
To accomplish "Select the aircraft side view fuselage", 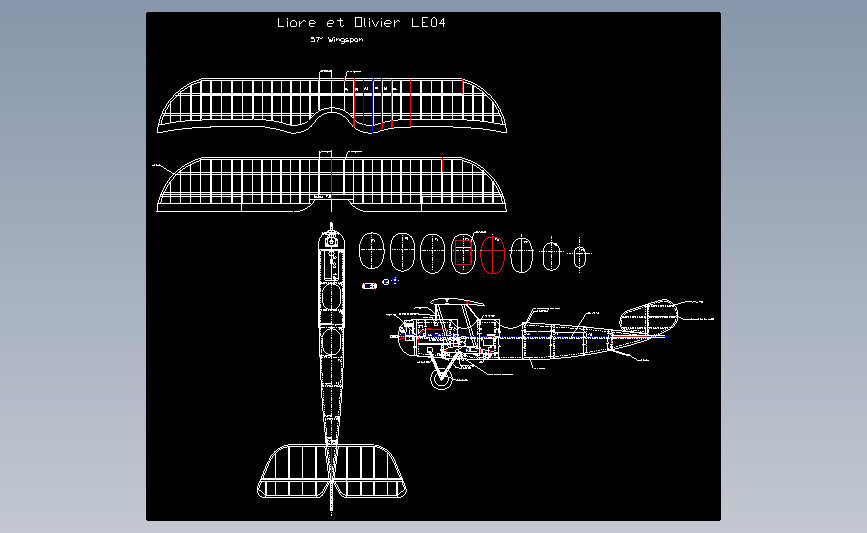I will pos(531,340).
